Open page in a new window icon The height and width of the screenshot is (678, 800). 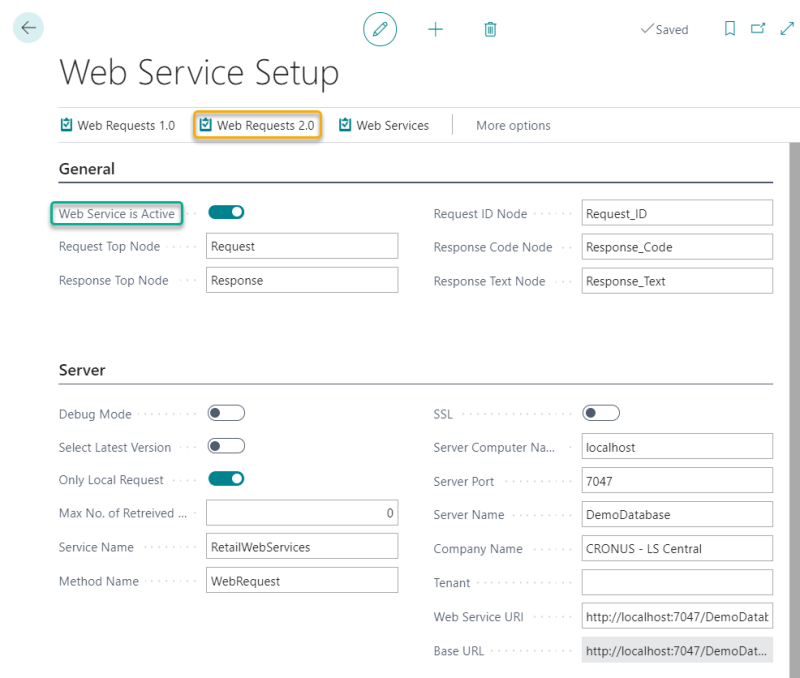[x=758, y=29]
